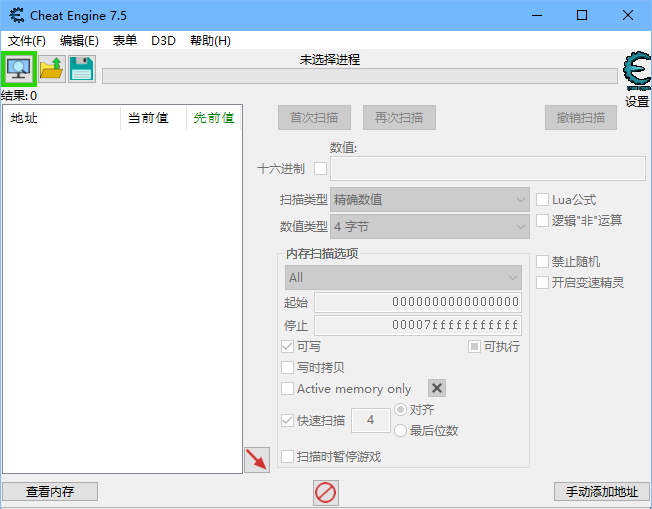Toggle the 禁止随机 checkbox
The image size is (652, 509).
tap(542, 262)
